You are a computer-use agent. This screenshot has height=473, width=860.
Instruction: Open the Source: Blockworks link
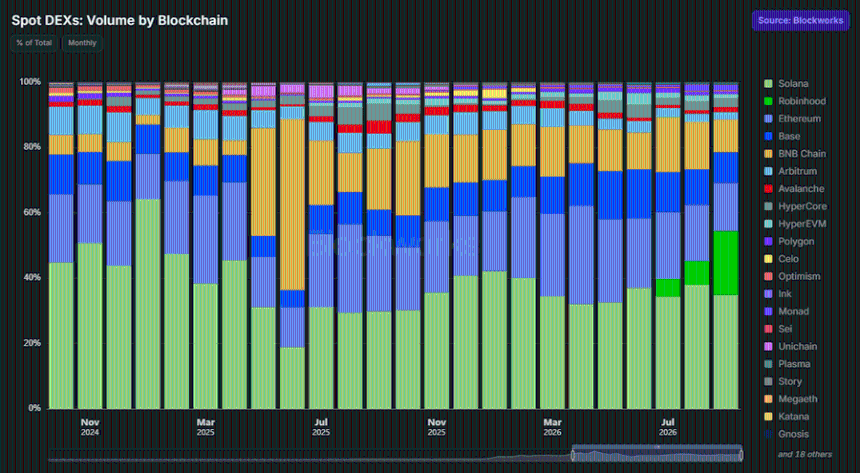(800, 20)
